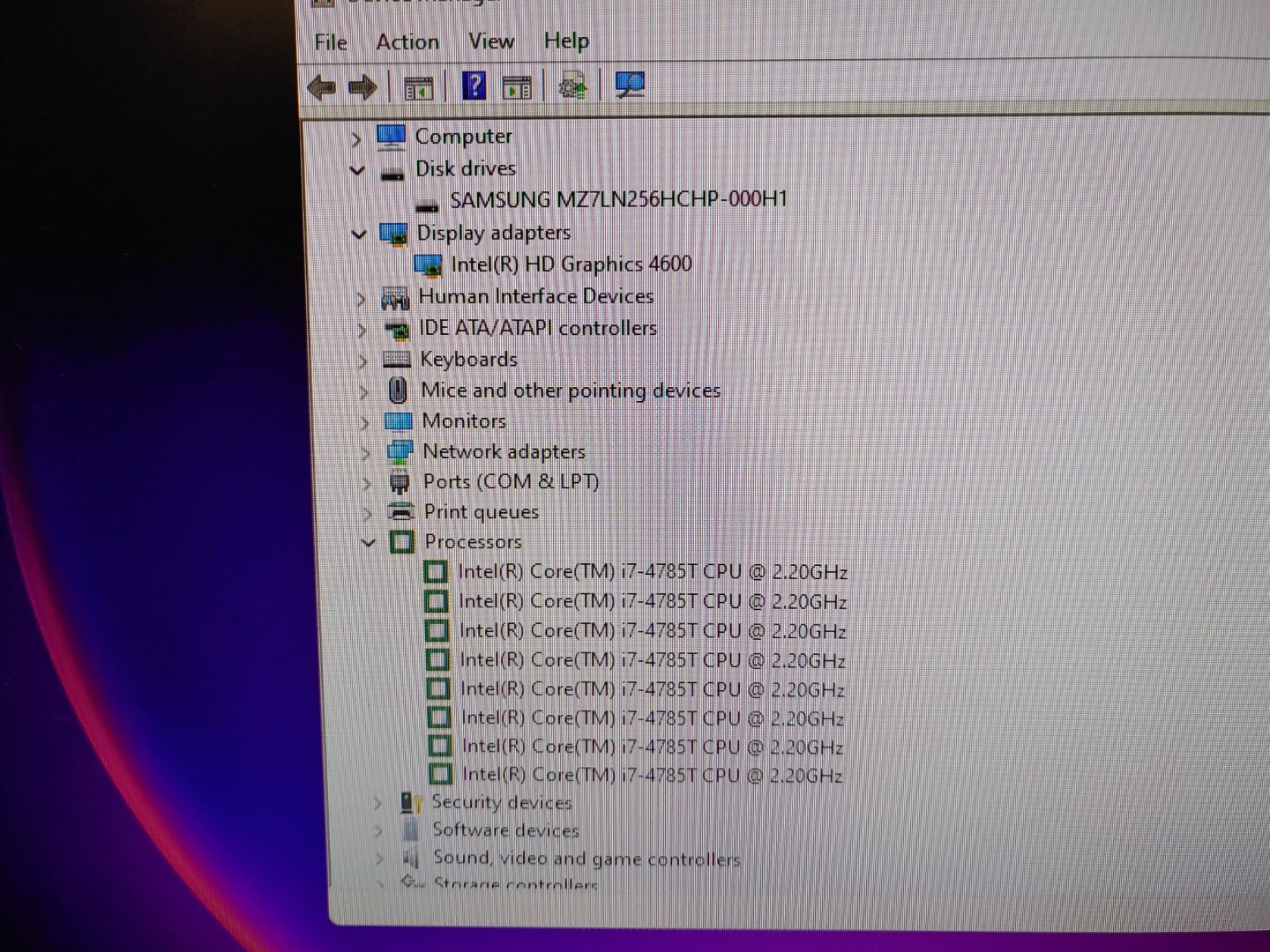Click the Monitors label
This screenshot has height=952, width=1270.
(x=464, y=421)
